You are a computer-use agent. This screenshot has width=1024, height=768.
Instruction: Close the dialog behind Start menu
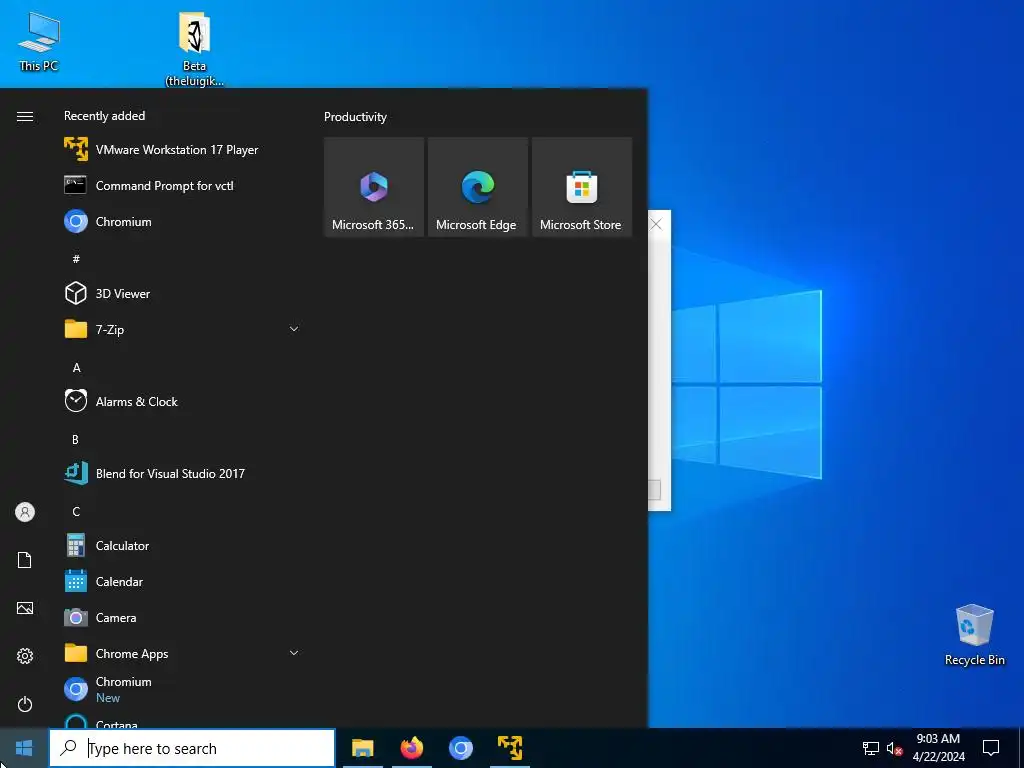[656, 225]
